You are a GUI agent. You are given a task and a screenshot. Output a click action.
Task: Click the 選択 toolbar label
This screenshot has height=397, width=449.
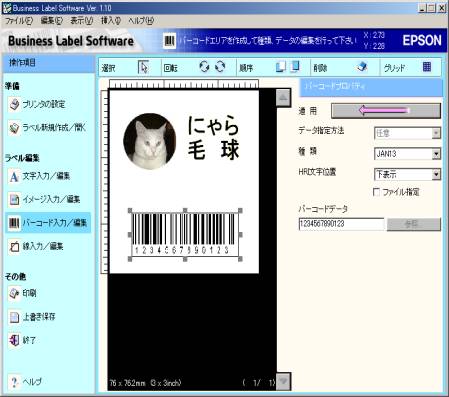(x=108, y=68)
